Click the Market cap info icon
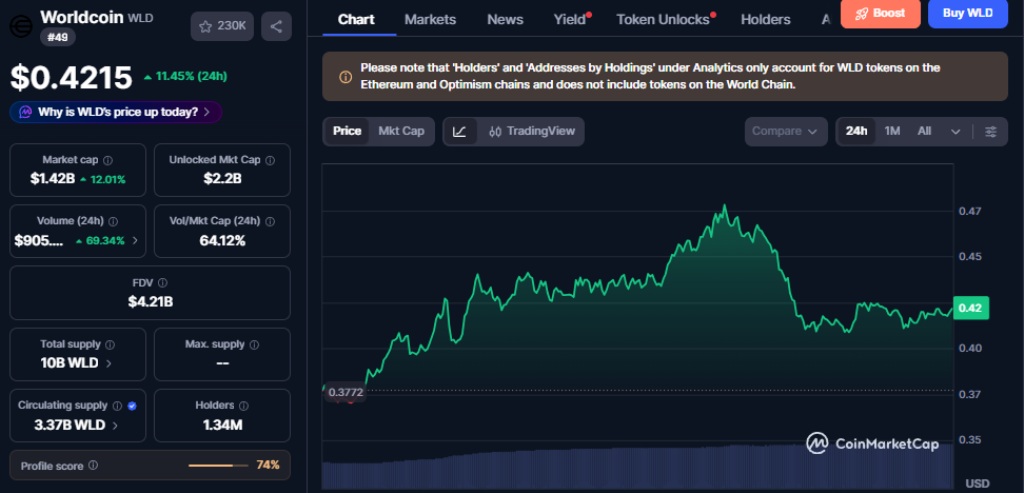 pos(108,160)
